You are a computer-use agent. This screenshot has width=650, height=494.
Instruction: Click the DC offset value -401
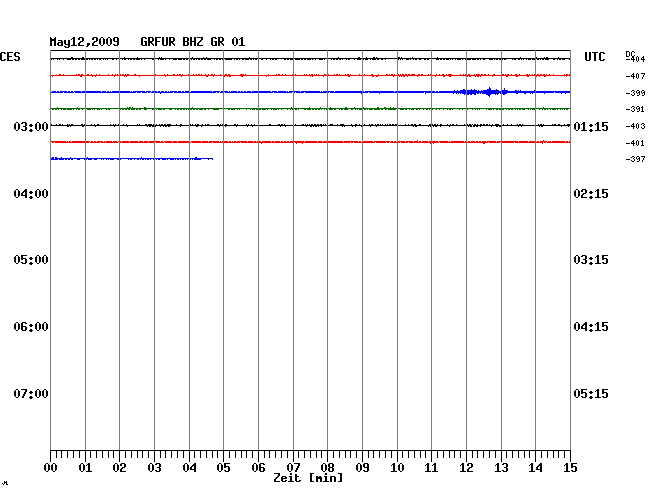[x=635, y=143]
